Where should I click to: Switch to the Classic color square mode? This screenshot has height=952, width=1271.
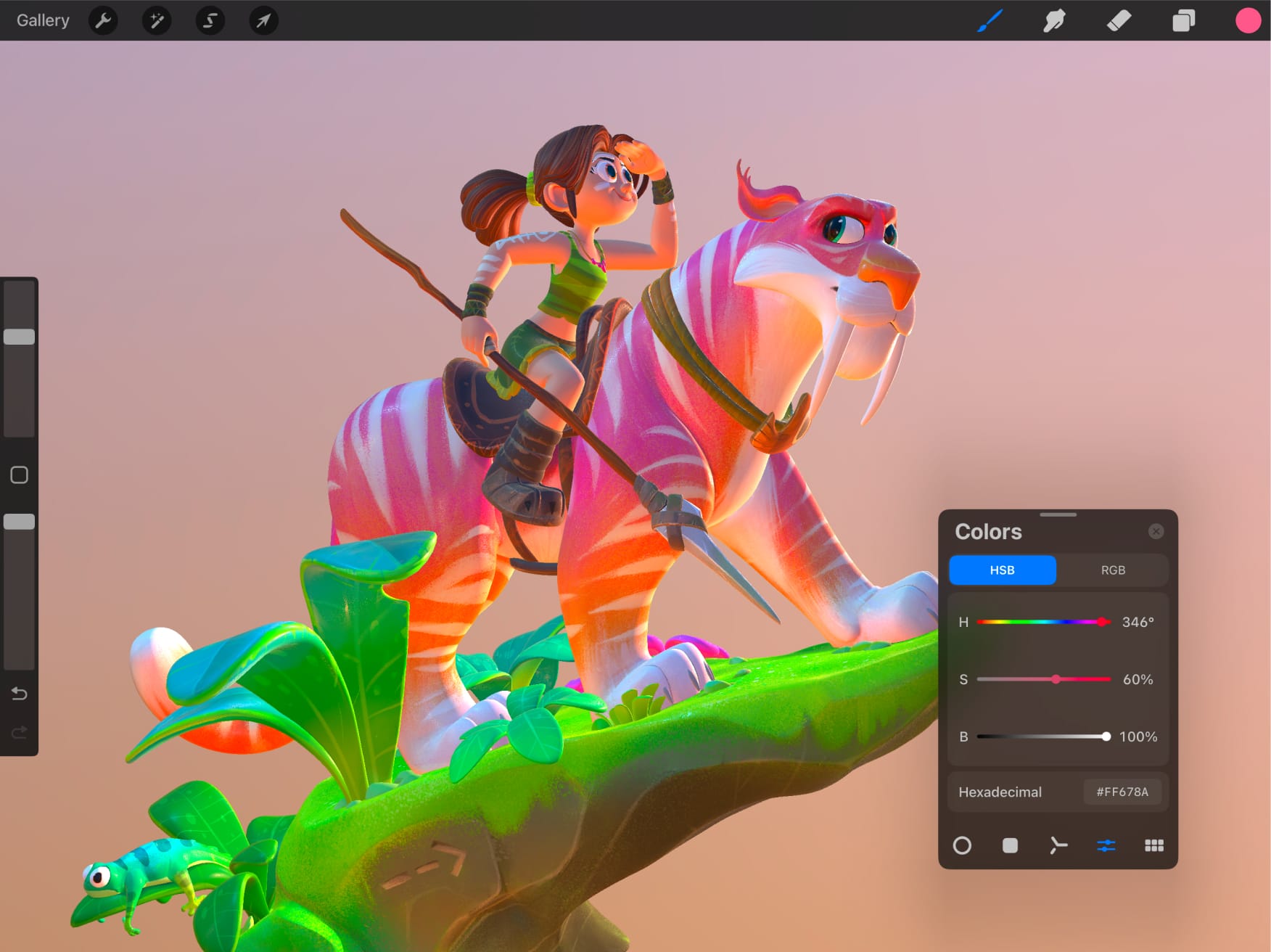point(1010,845)
